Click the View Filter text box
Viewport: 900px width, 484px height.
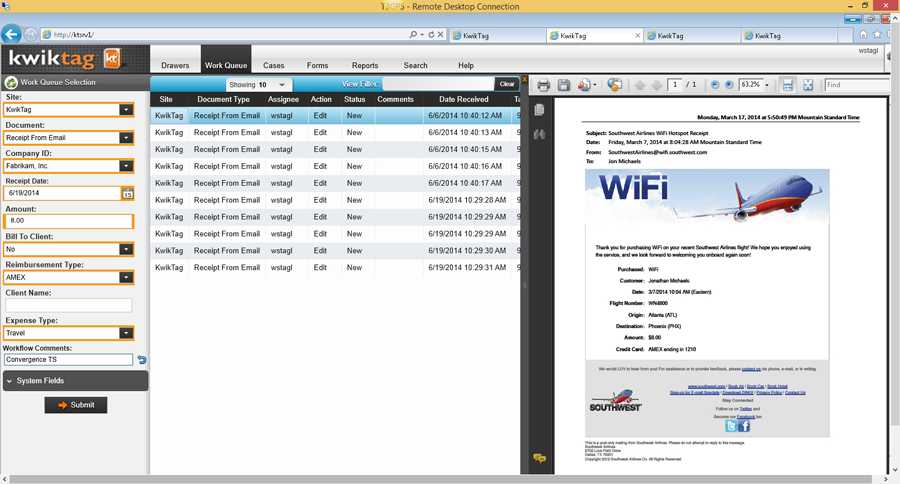(438, 84)
